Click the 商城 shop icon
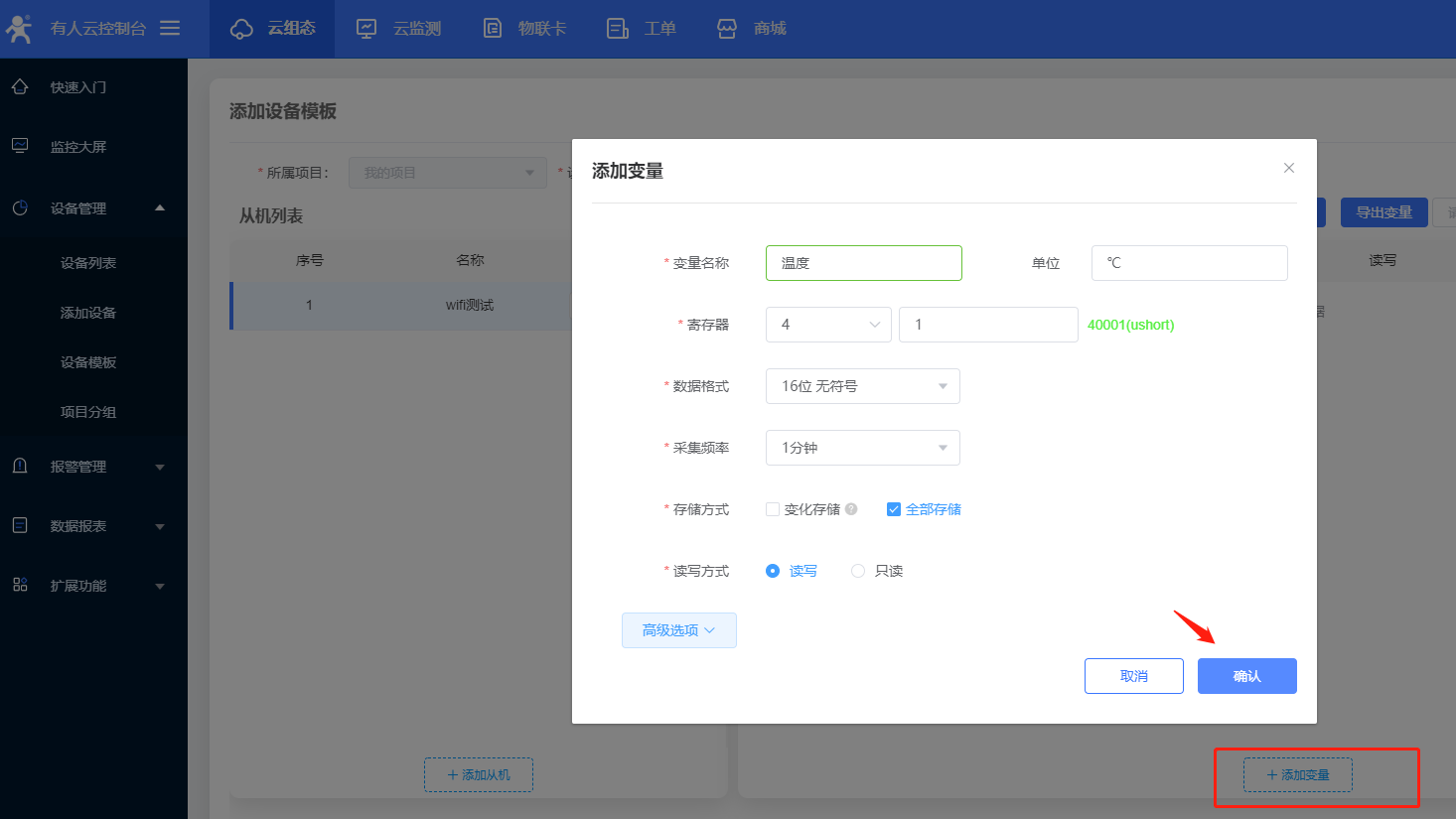Image resolution: width=1456 pixels, height=819 pixels. [x=727, y=29]
